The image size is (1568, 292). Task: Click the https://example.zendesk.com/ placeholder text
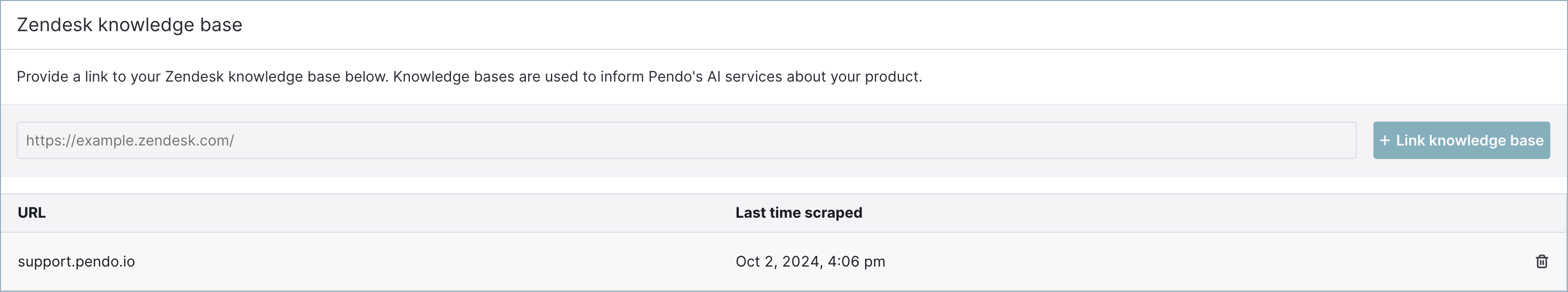[x=130, y=140]
